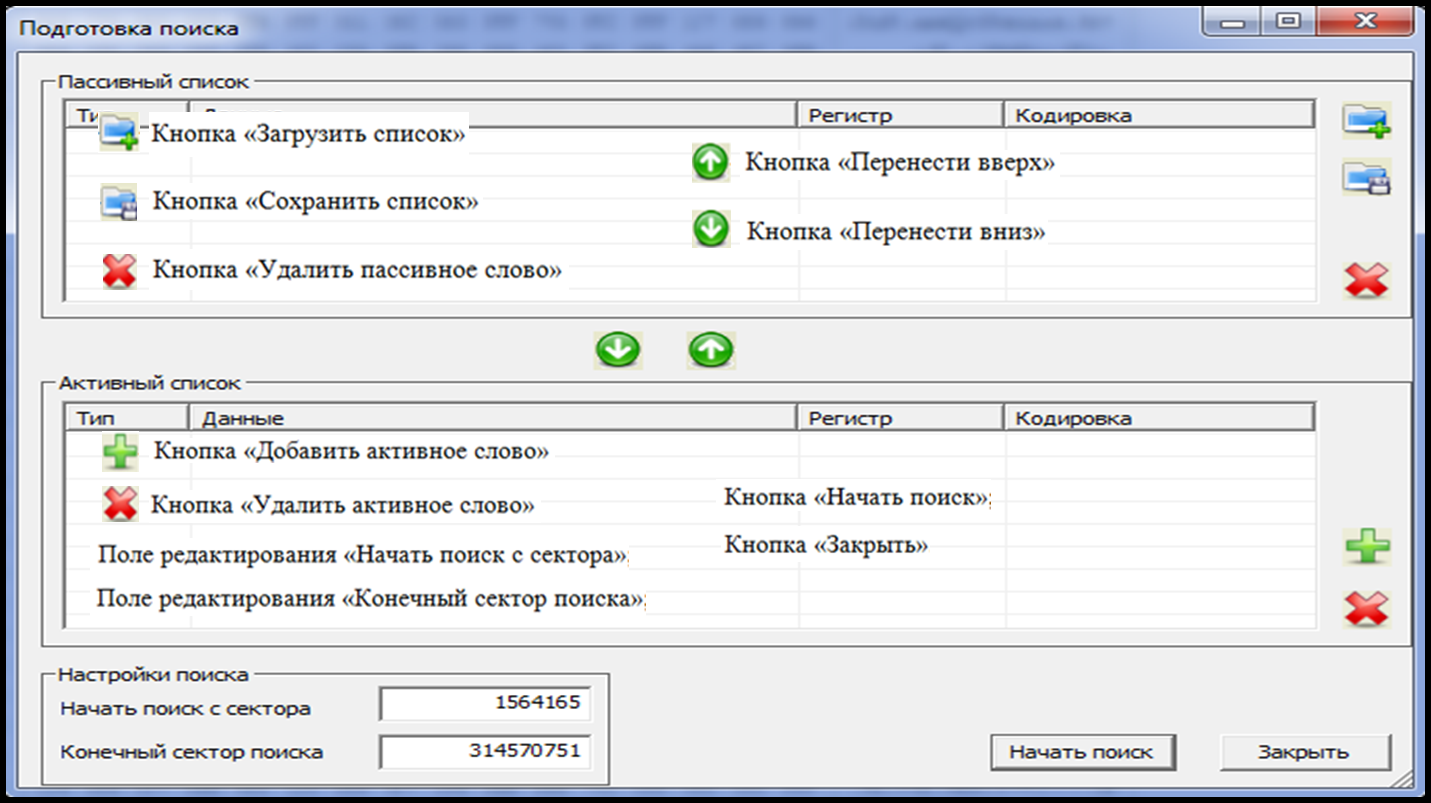Click the green down arrow between the two lists
The image size is (1431, 803).
click(618, 350)
